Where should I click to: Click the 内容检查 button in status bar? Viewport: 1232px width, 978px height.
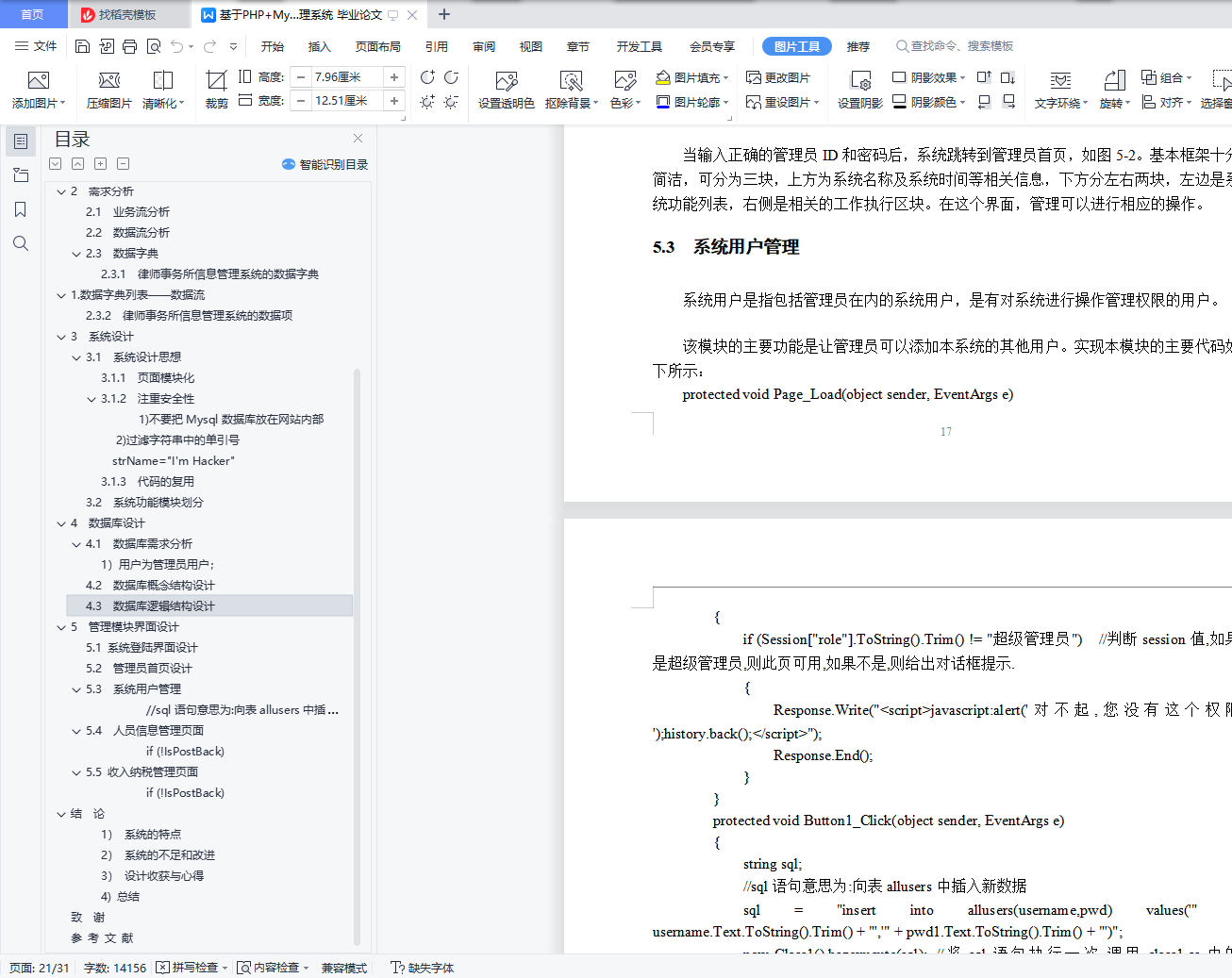pyautogui.click(x=274, y=968)
